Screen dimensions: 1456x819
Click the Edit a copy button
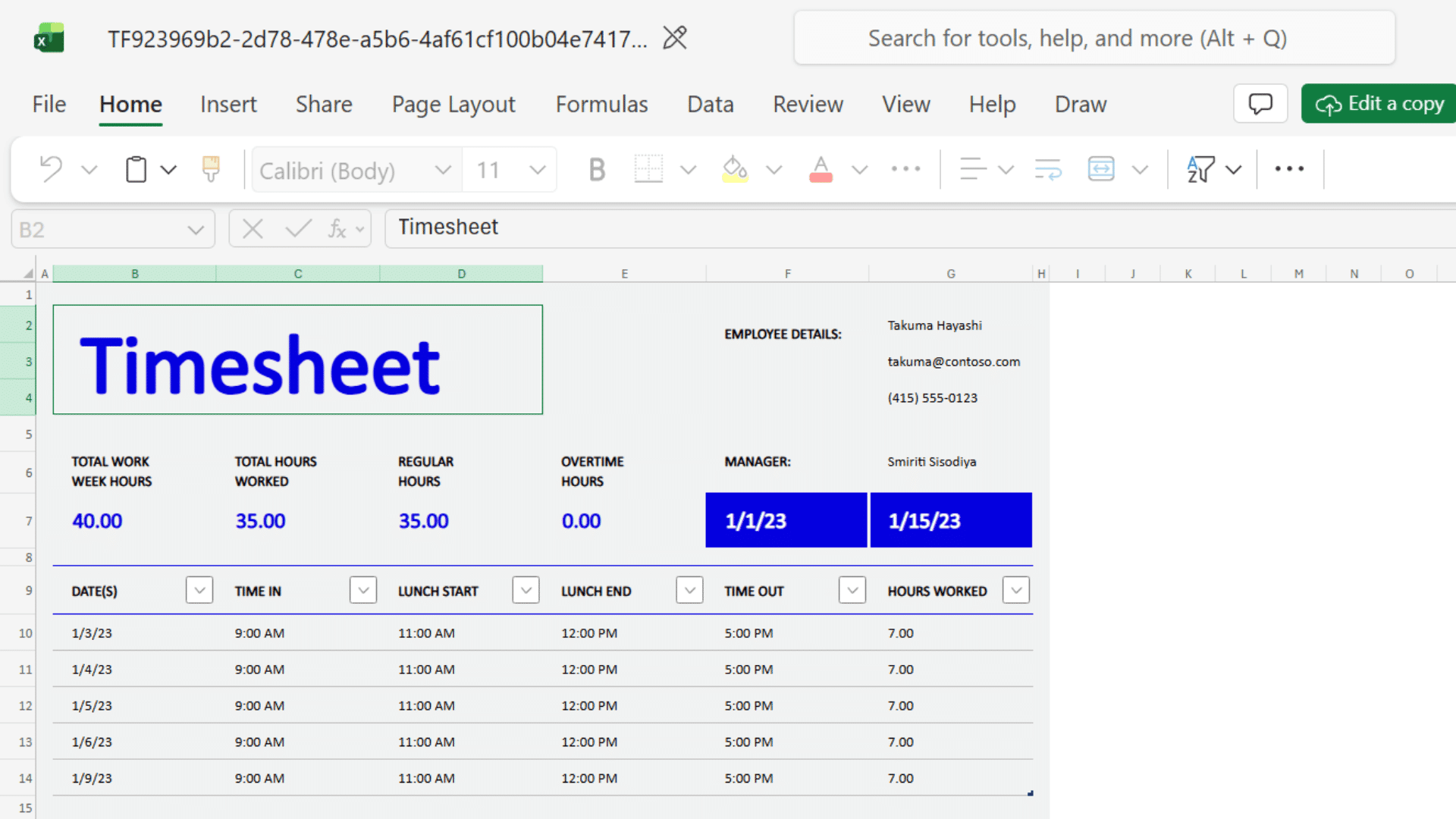click(1379, 103)
